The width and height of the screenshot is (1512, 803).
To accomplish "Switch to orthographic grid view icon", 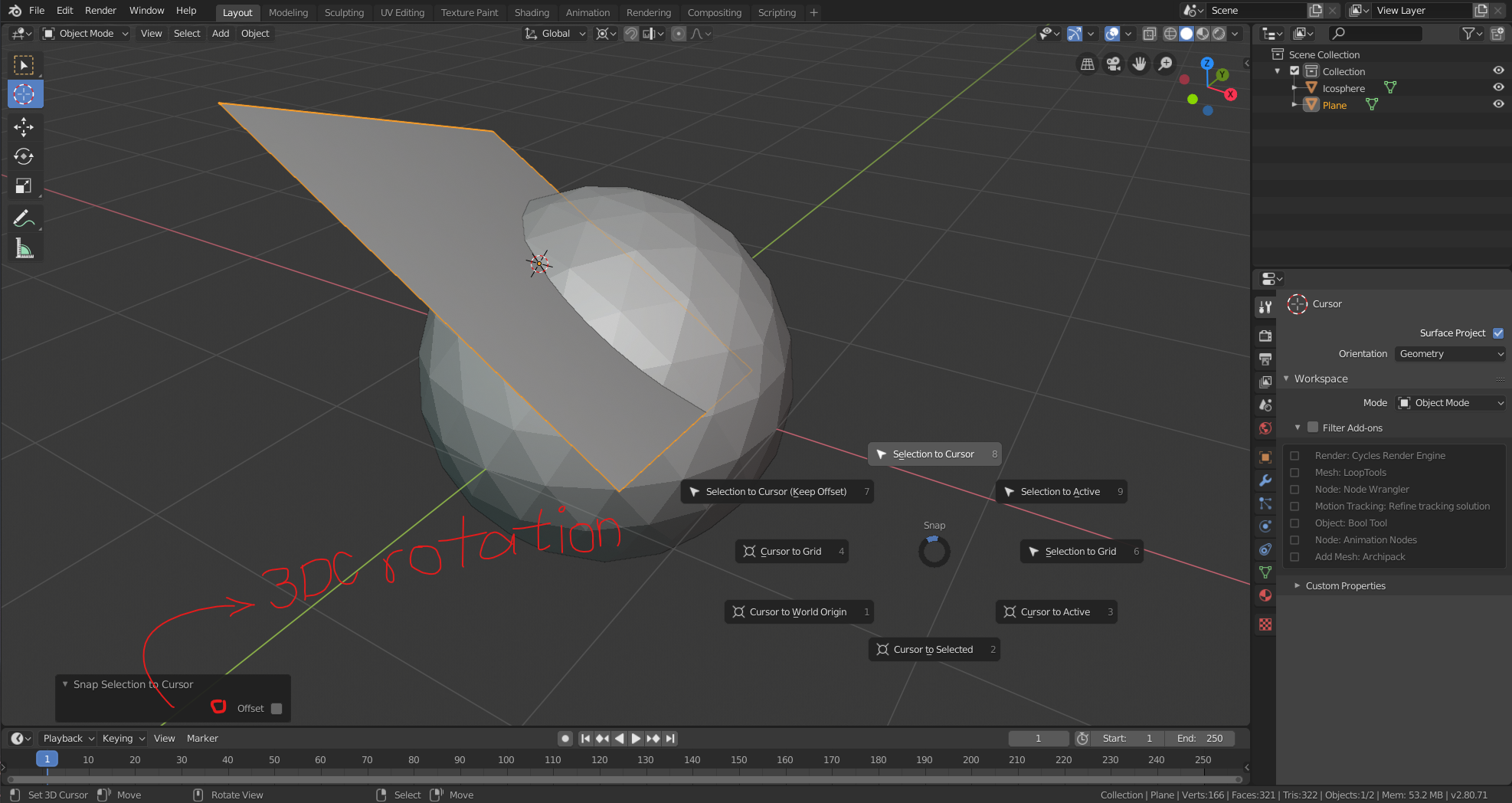I will coord(1088,64).
